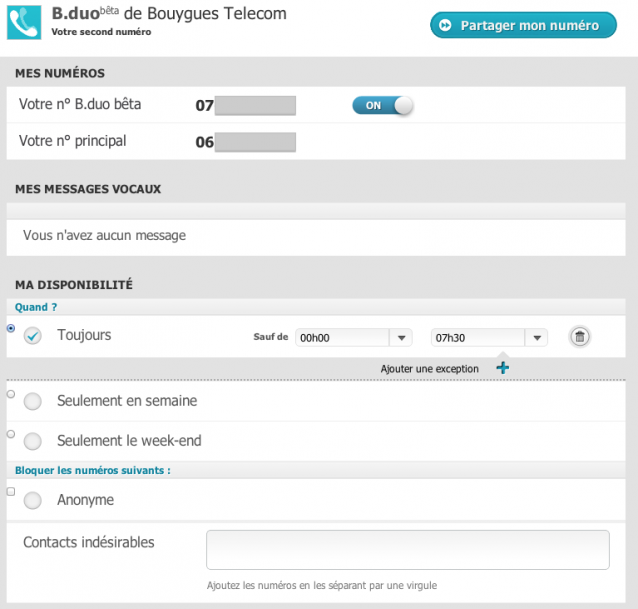Click the blue plus icon to add exception
This screenshot has width=638, height=609.
pos(503,368)
